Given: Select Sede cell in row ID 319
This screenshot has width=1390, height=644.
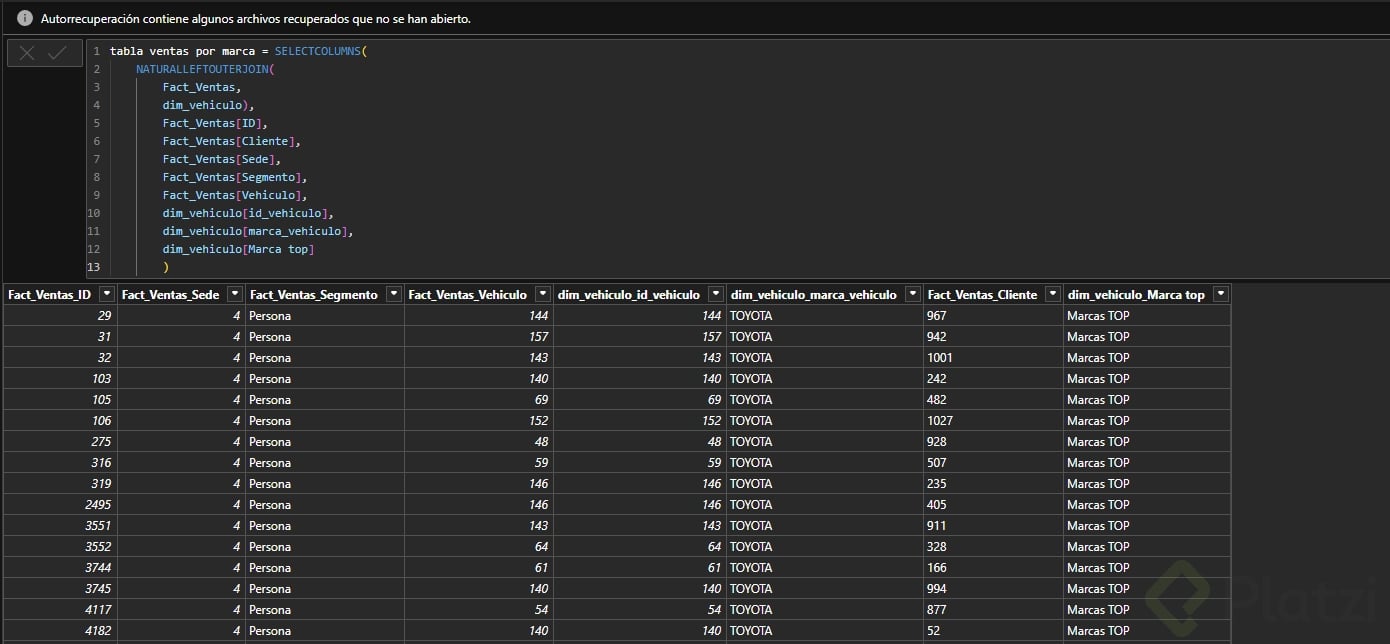Looking at the screenshot, I should tap(181, 483).
